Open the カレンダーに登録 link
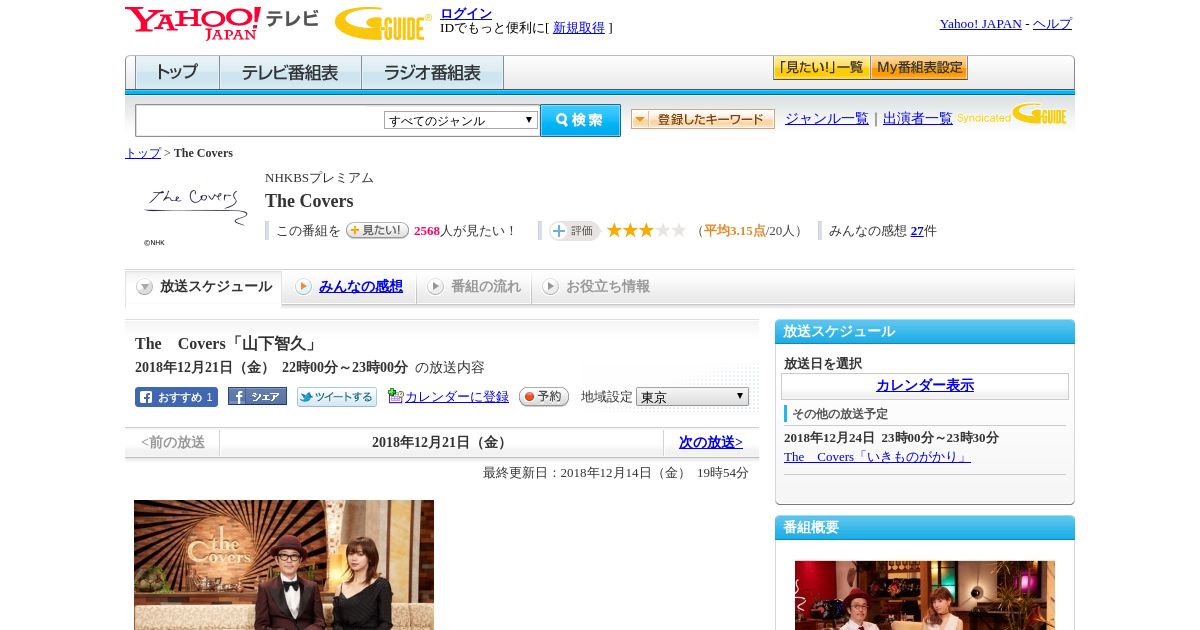The width and height of the screenshot is (1200, 630). tap(457, 397)
